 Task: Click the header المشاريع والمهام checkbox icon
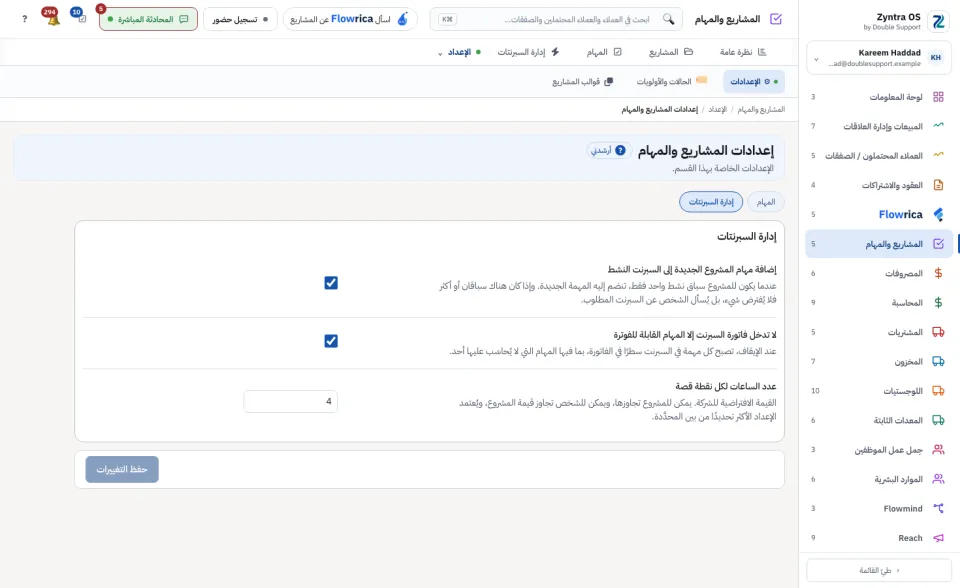coord(776,19)
